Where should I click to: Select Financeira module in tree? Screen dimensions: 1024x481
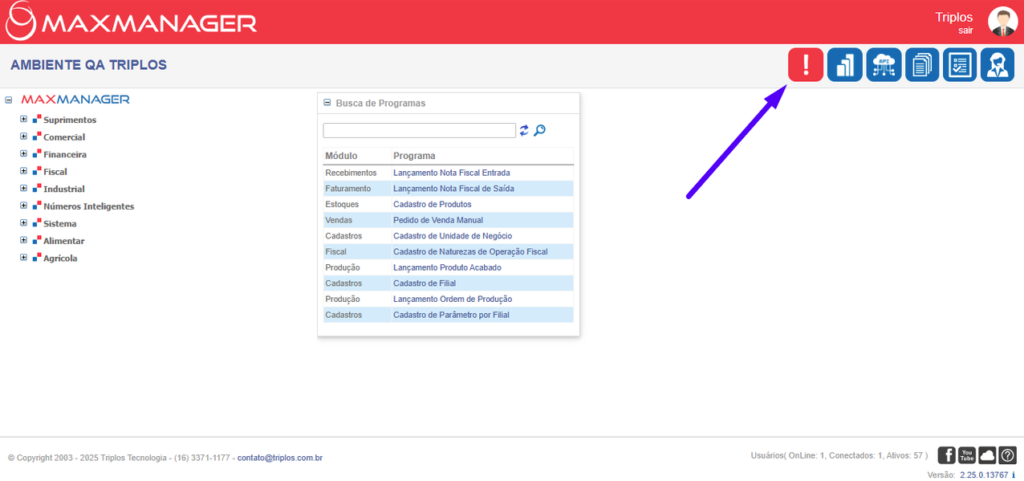[65, 155]
